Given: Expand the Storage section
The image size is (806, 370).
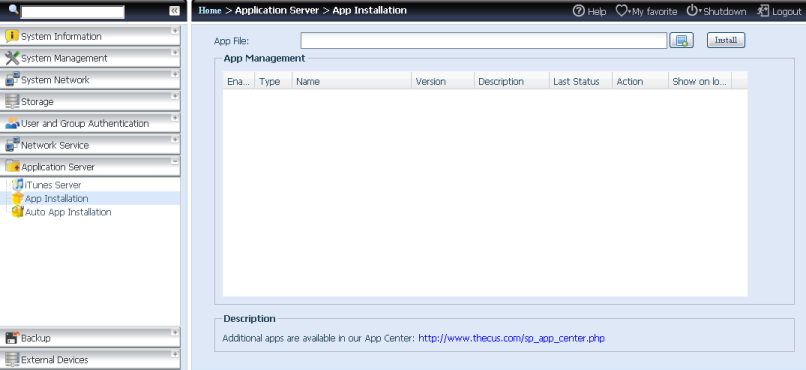Looking at the screenshot, I should pyautogui.click(x=175, y=96).
